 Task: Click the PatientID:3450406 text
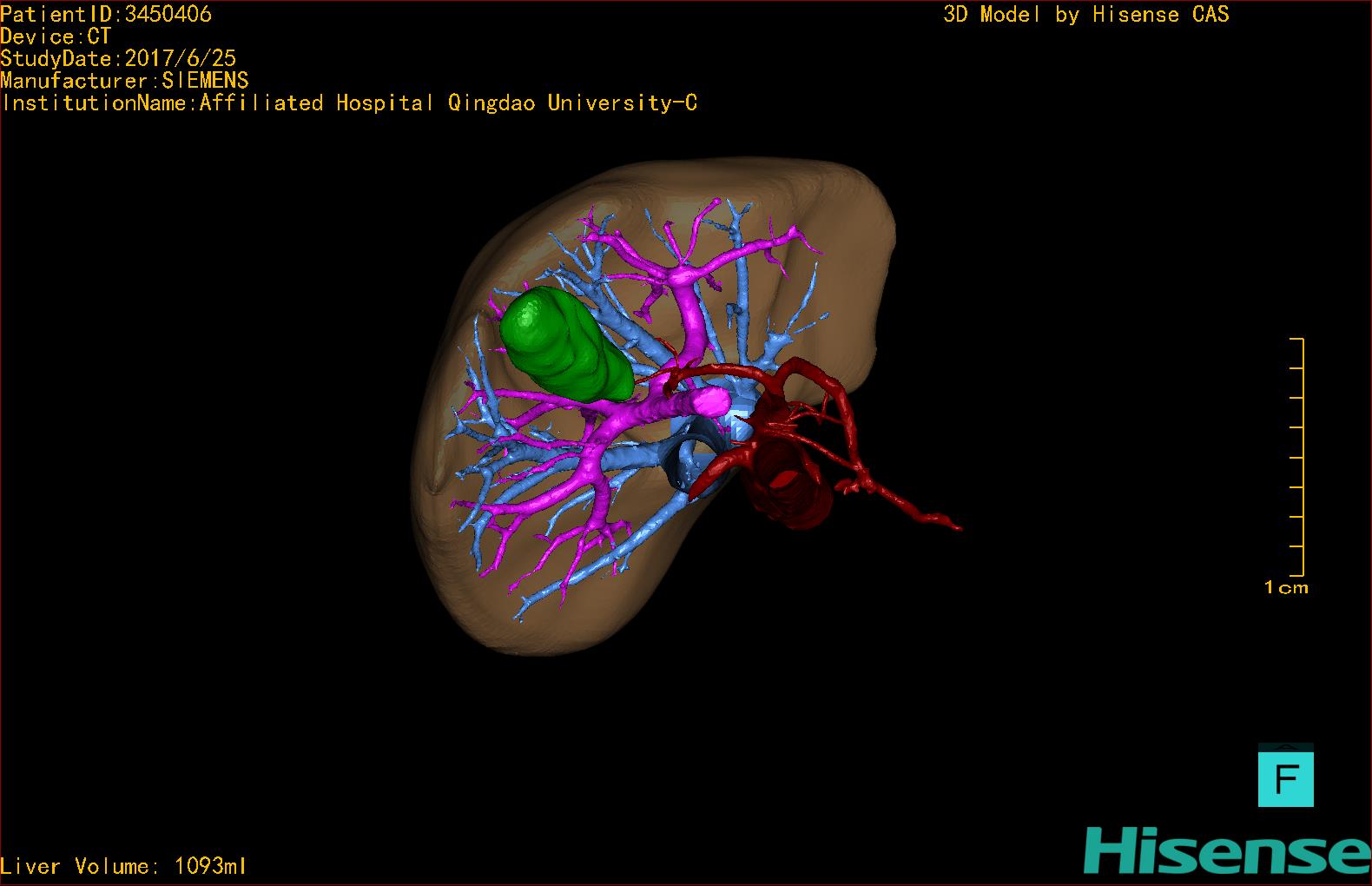[x=106, y=14]
